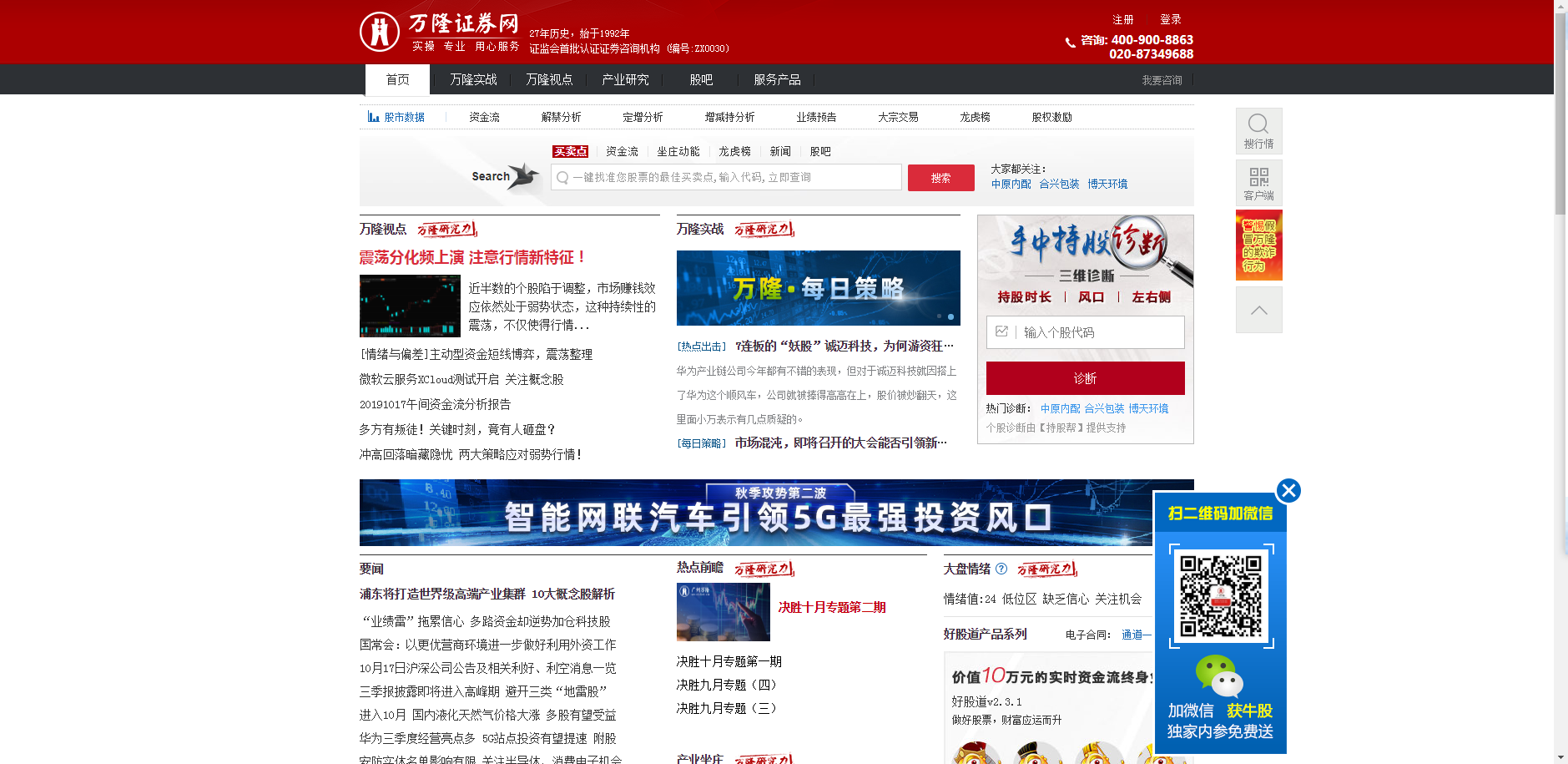Click the 万隆证券网 logo icon
This screenshot has height=764, width=1568.
pos(379,32)
